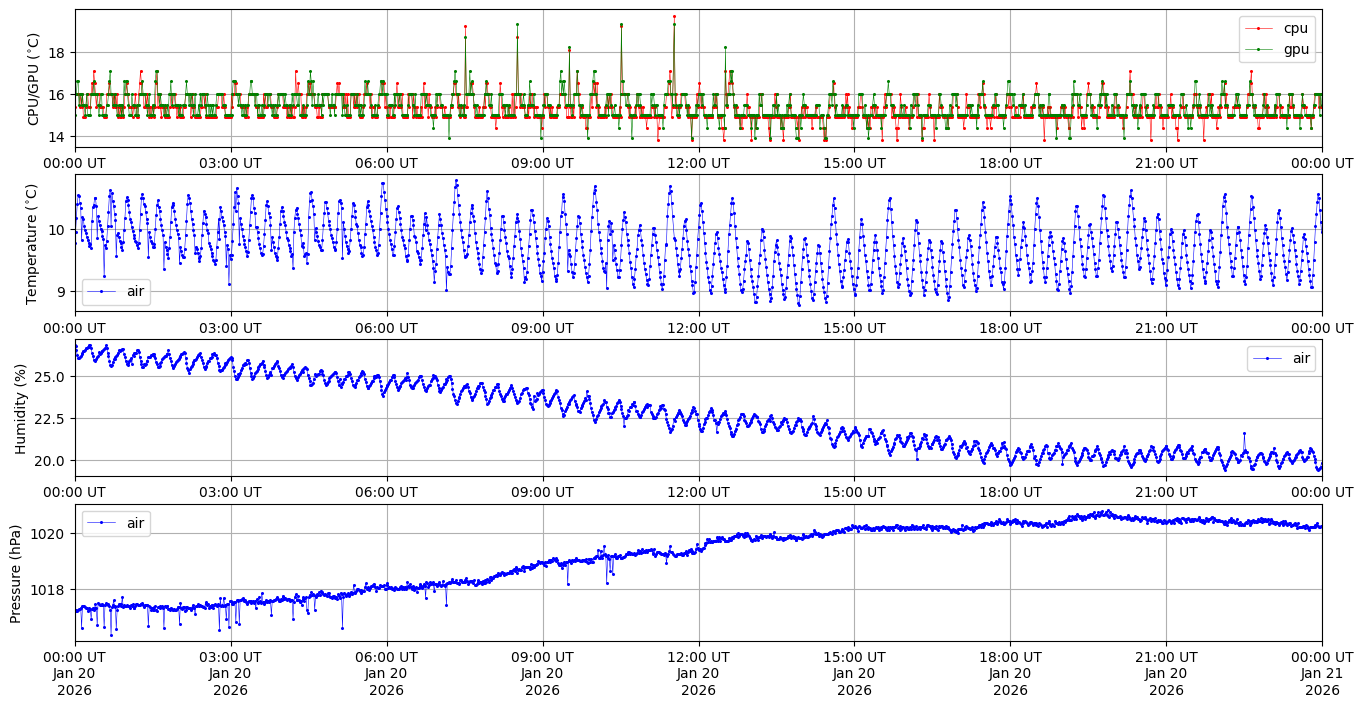The image size is (1363, 707).
Task: Click the humidity outlier point near 22:30 UT
Action: pyautogui.click(x=1244, y=433)
